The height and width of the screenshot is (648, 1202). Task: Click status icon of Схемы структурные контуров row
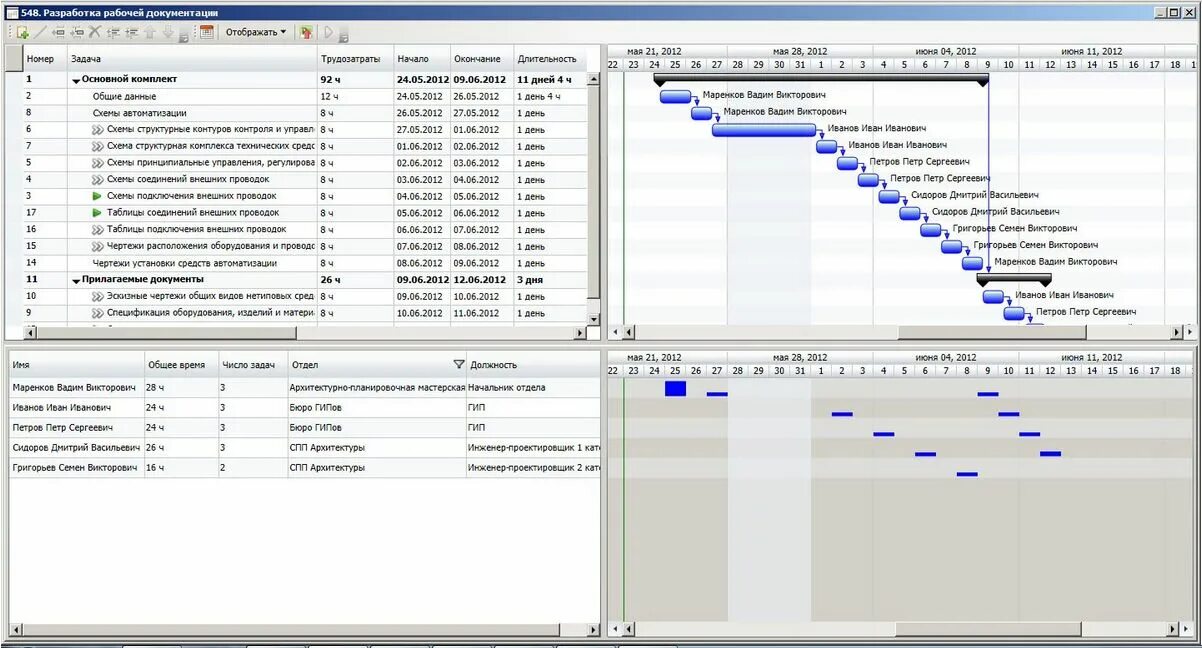97,129
